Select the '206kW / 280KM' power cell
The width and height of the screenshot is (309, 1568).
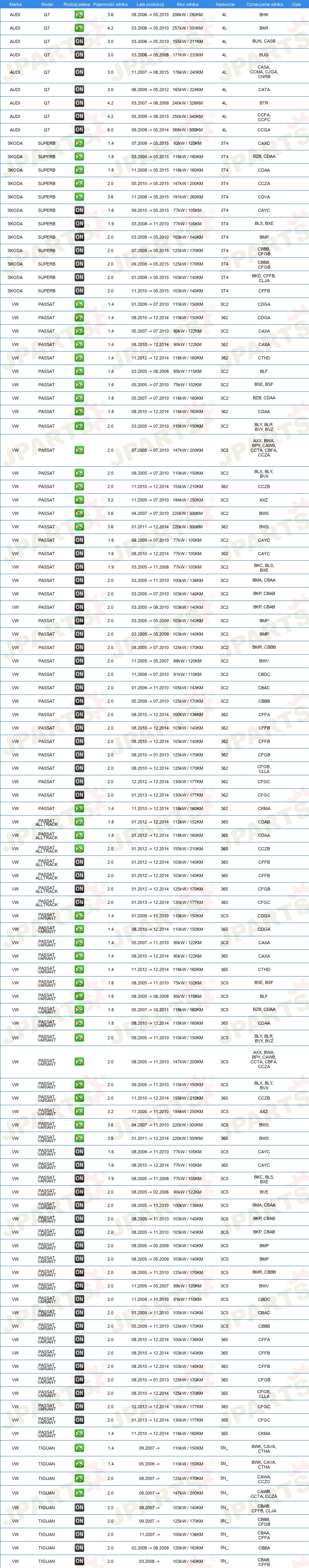188,15
